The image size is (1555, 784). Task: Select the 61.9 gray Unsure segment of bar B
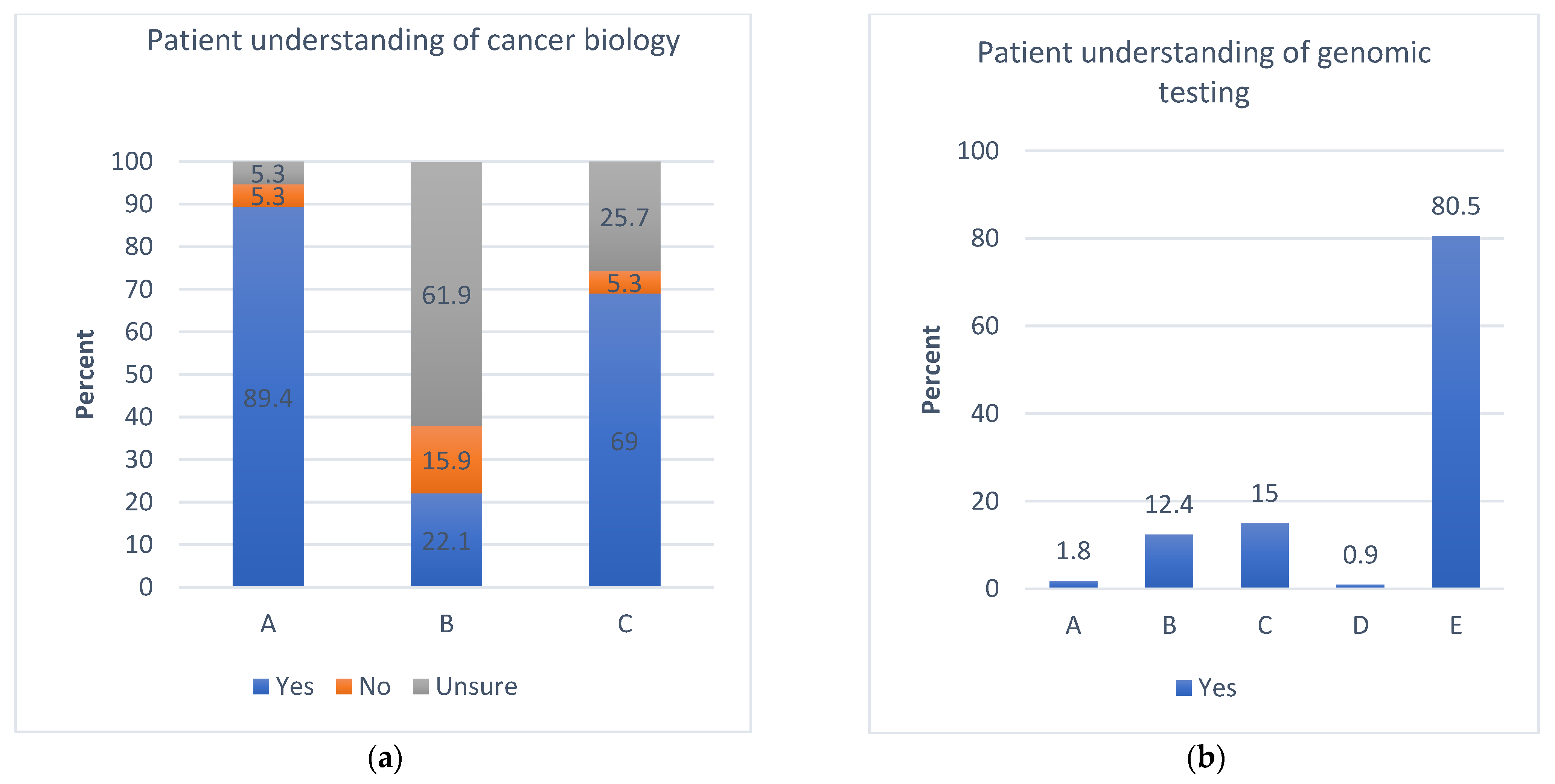(x=446, y=294)
